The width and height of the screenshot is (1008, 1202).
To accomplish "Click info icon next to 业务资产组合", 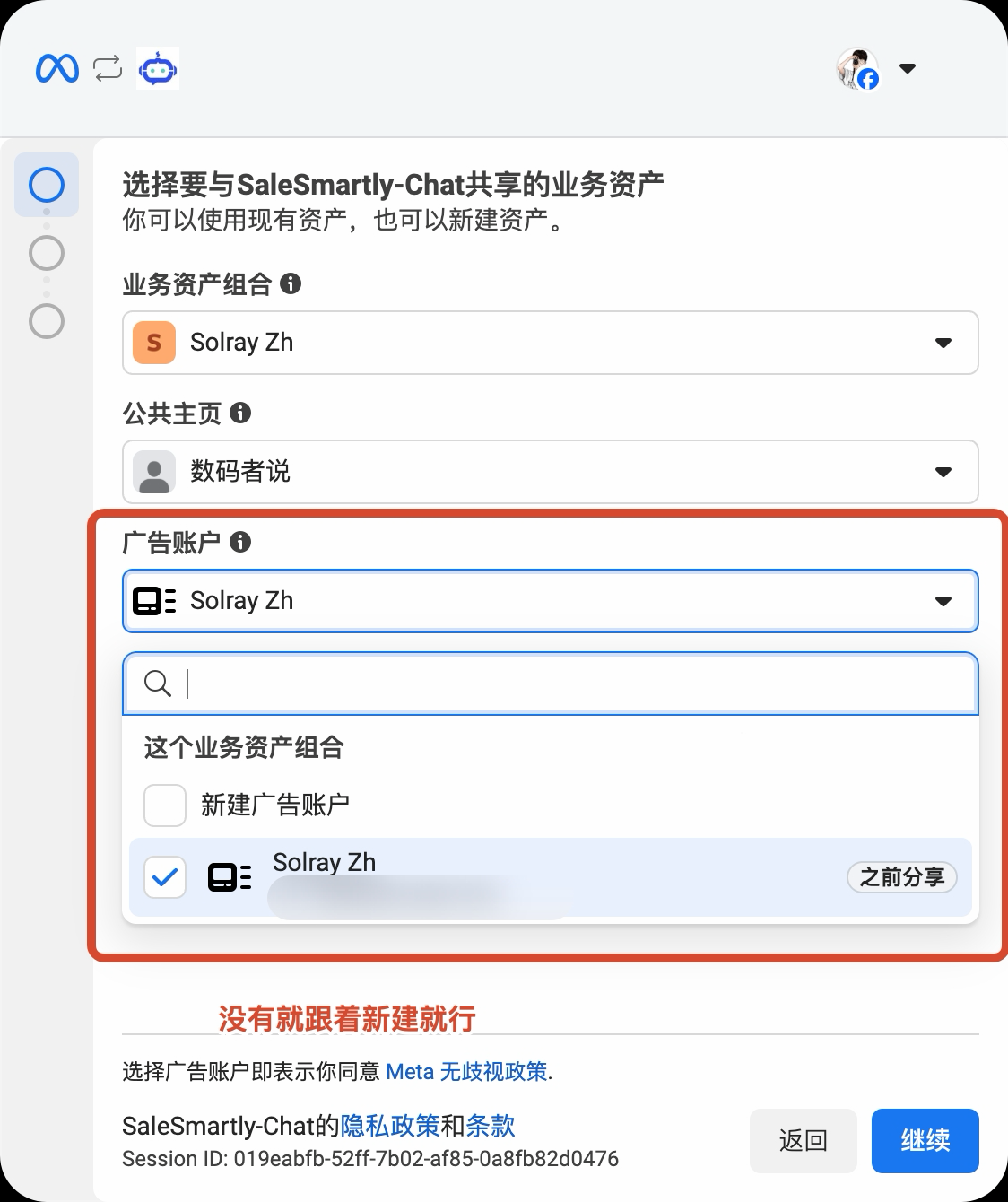I will coord(291,283).
